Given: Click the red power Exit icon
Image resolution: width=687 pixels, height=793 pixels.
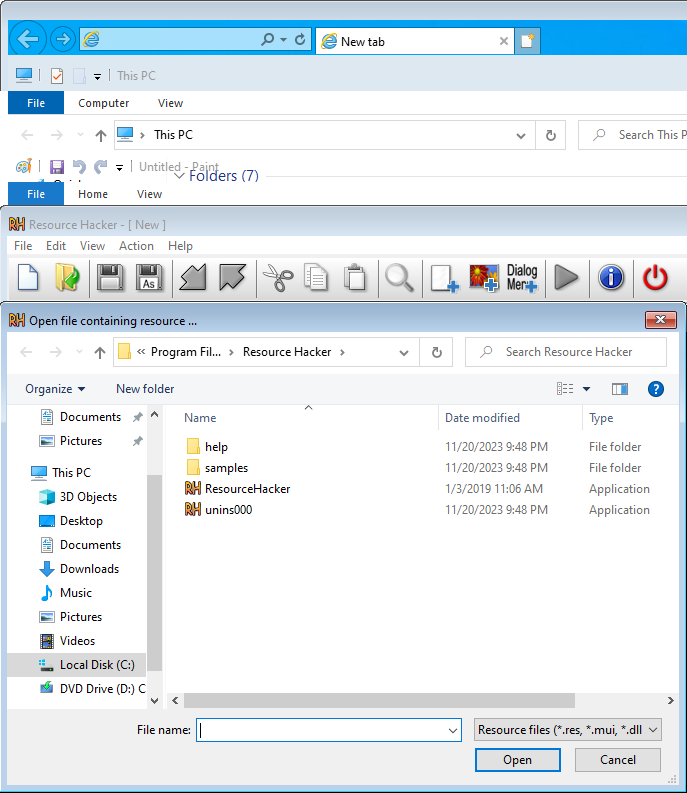Looking at the screenshot, I should [655, 278].
